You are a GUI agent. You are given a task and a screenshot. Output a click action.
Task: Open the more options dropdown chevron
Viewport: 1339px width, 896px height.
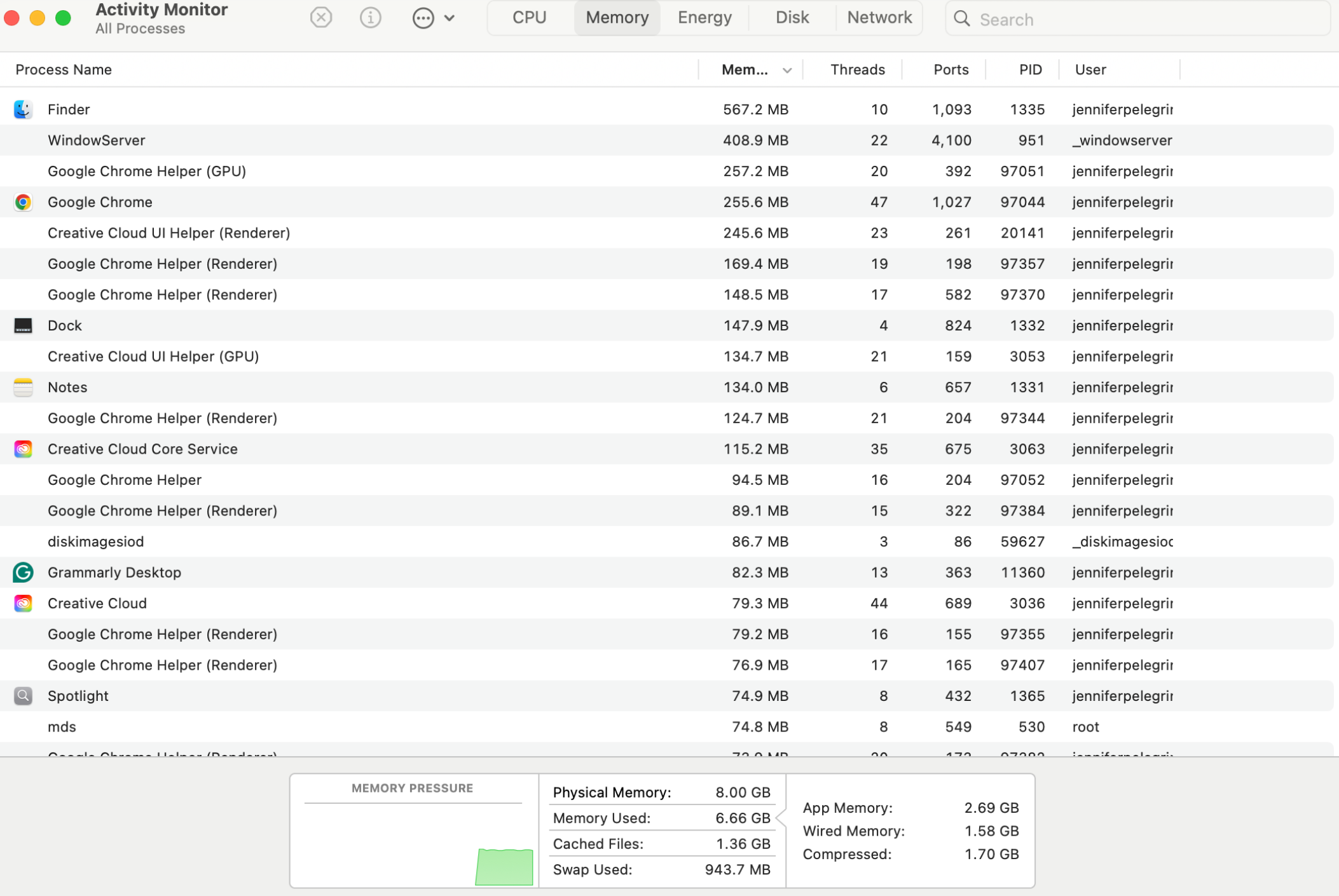(451, 17)
